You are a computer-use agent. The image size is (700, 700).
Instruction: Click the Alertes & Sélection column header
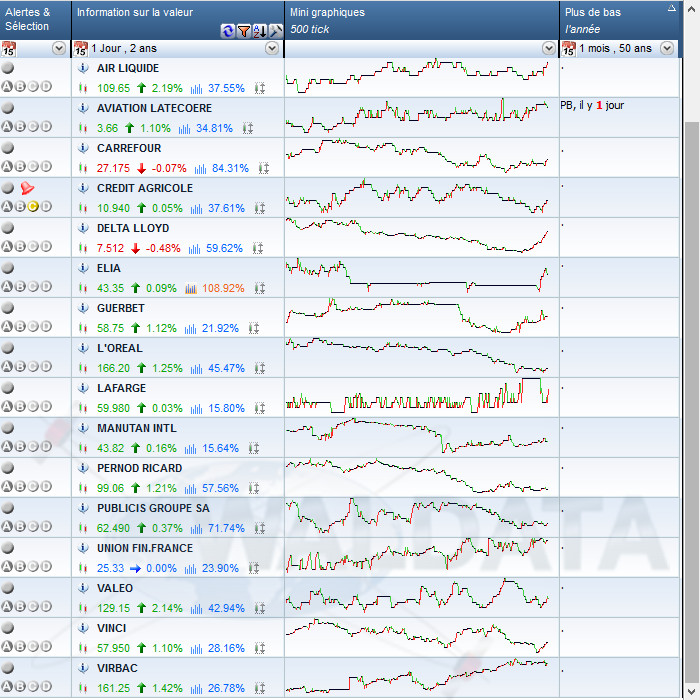click(35, 20)
